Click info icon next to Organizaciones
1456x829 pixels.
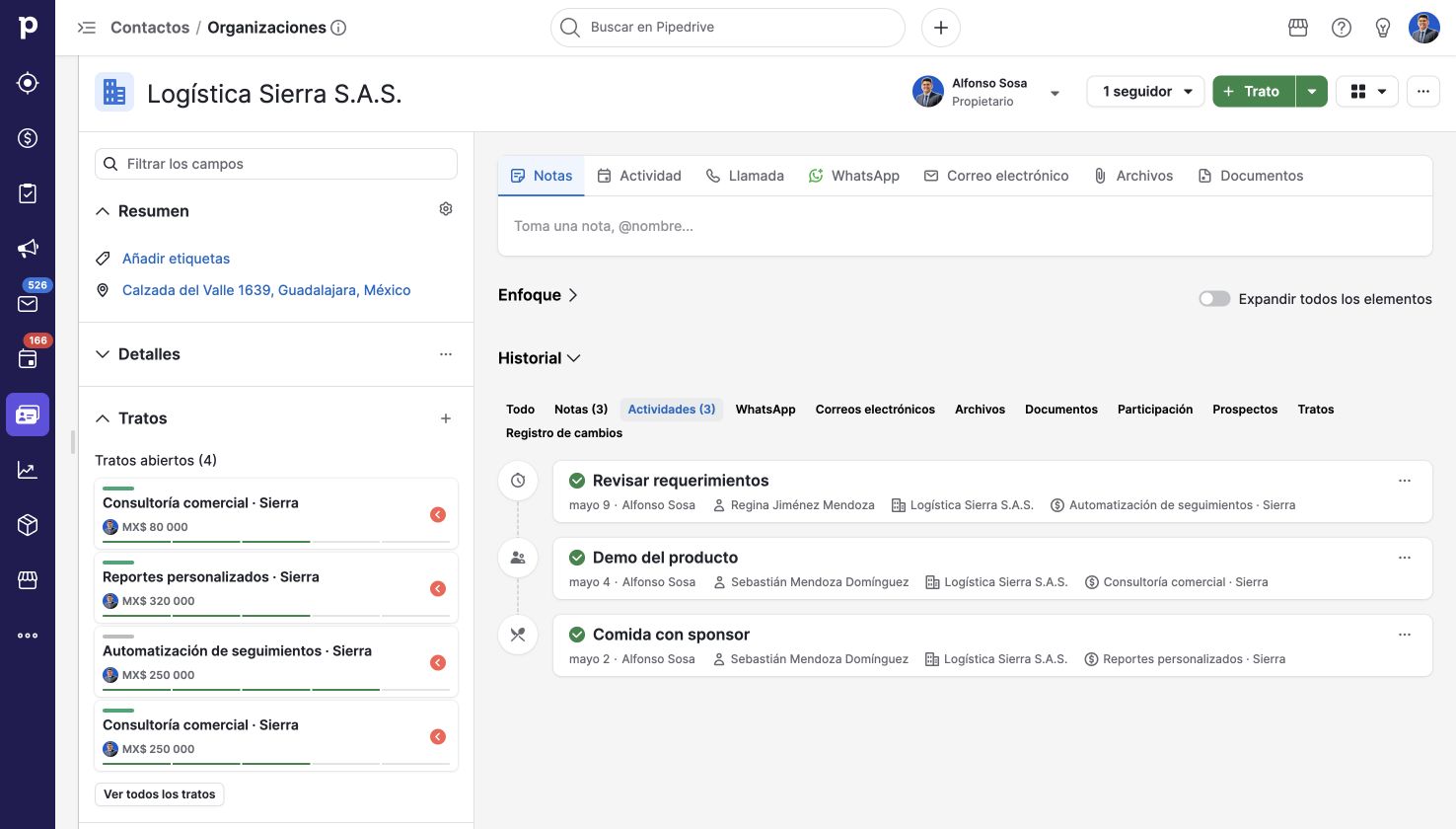pyautogui.click(x=338, y=28)
